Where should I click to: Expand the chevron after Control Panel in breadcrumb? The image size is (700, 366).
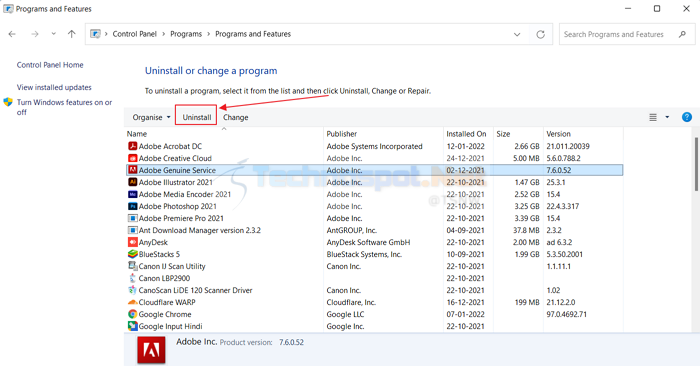coord(163,34)
